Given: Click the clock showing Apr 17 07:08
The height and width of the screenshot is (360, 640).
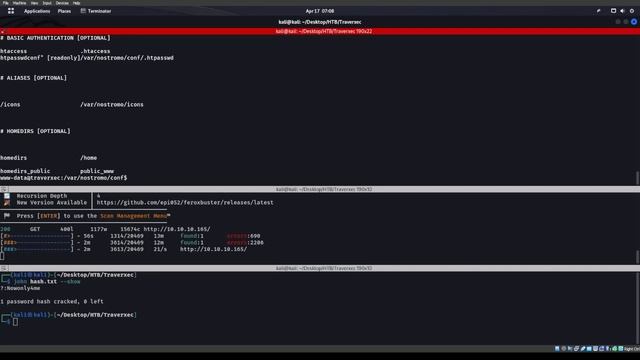Looking at the screenshot, I should click(x=320, y=11).
